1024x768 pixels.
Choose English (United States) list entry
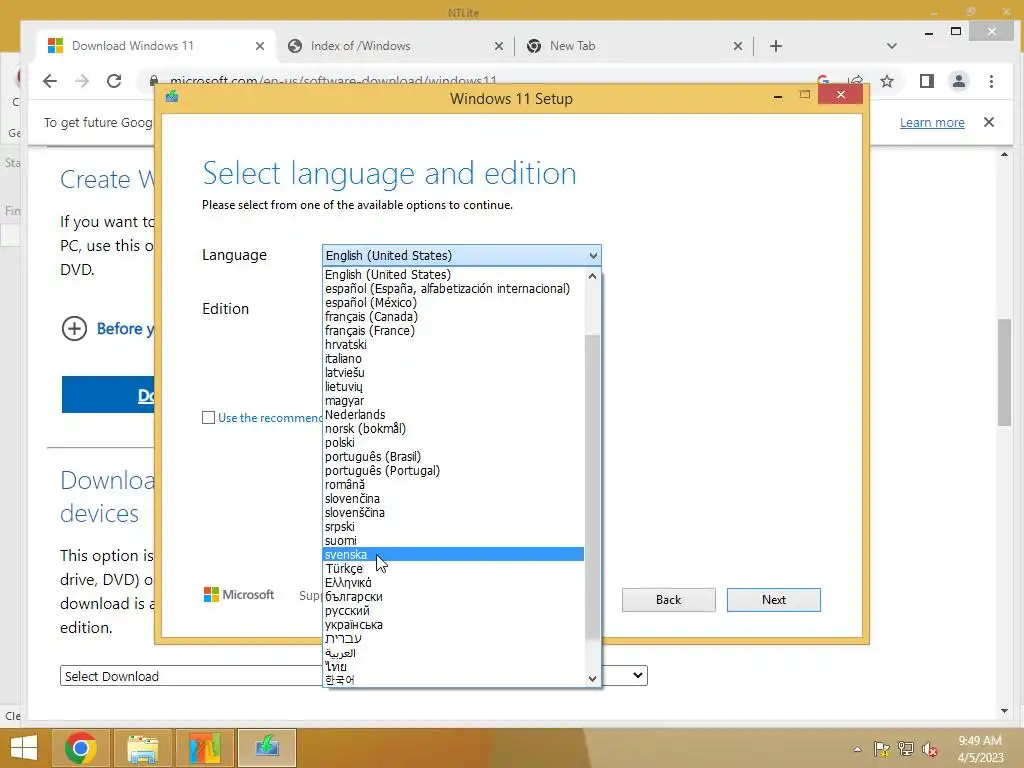click(454, 275)
